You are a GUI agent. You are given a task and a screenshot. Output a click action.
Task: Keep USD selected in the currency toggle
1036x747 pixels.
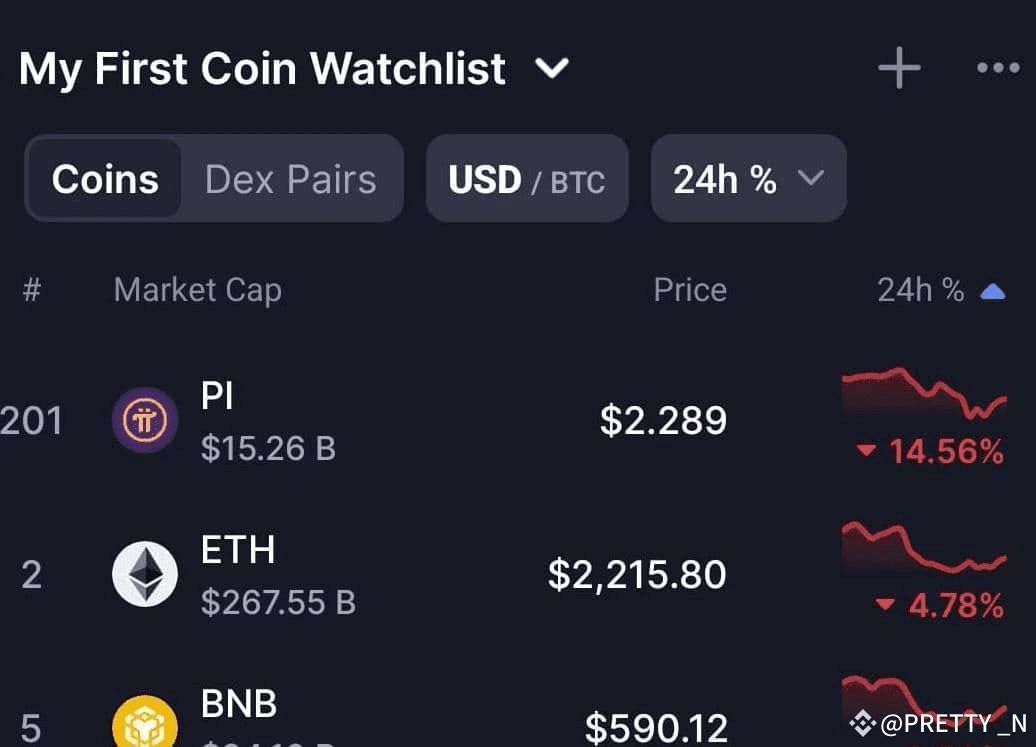tap(485, 178)
